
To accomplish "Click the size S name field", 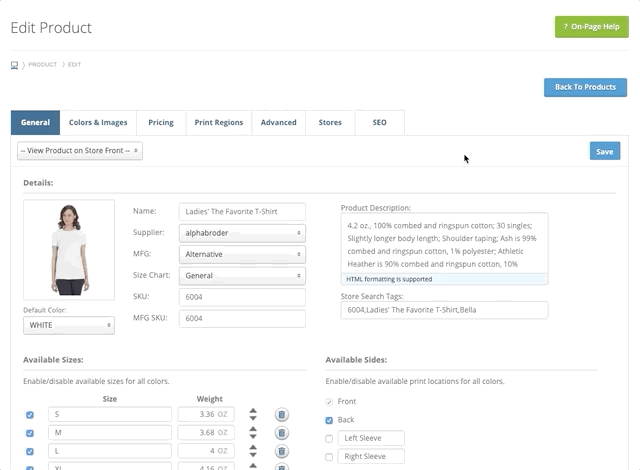I will 110,414.
